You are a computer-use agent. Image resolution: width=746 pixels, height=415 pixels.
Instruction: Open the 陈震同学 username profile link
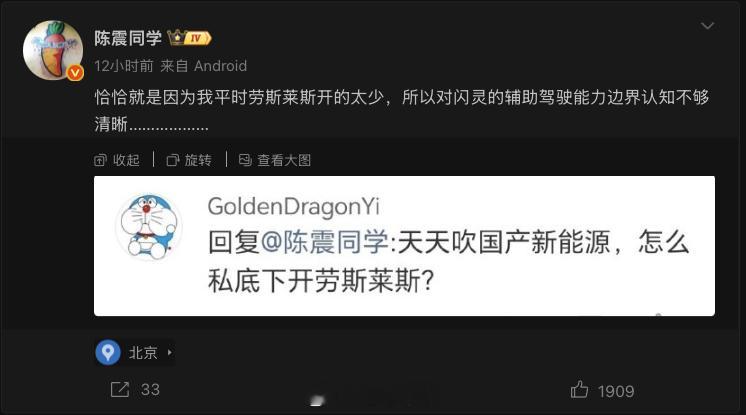(128, 38)
